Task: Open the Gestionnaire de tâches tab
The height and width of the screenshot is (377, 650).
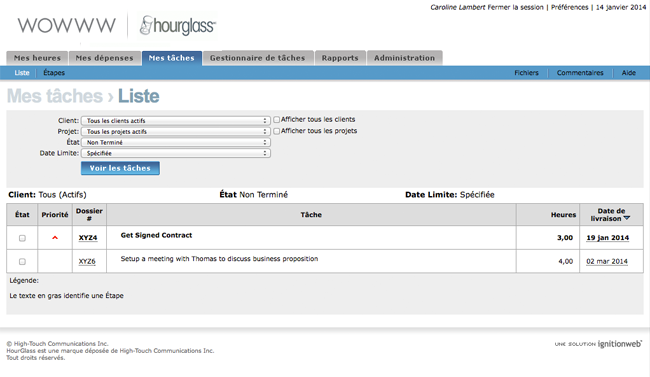Action: coord(257,58)
